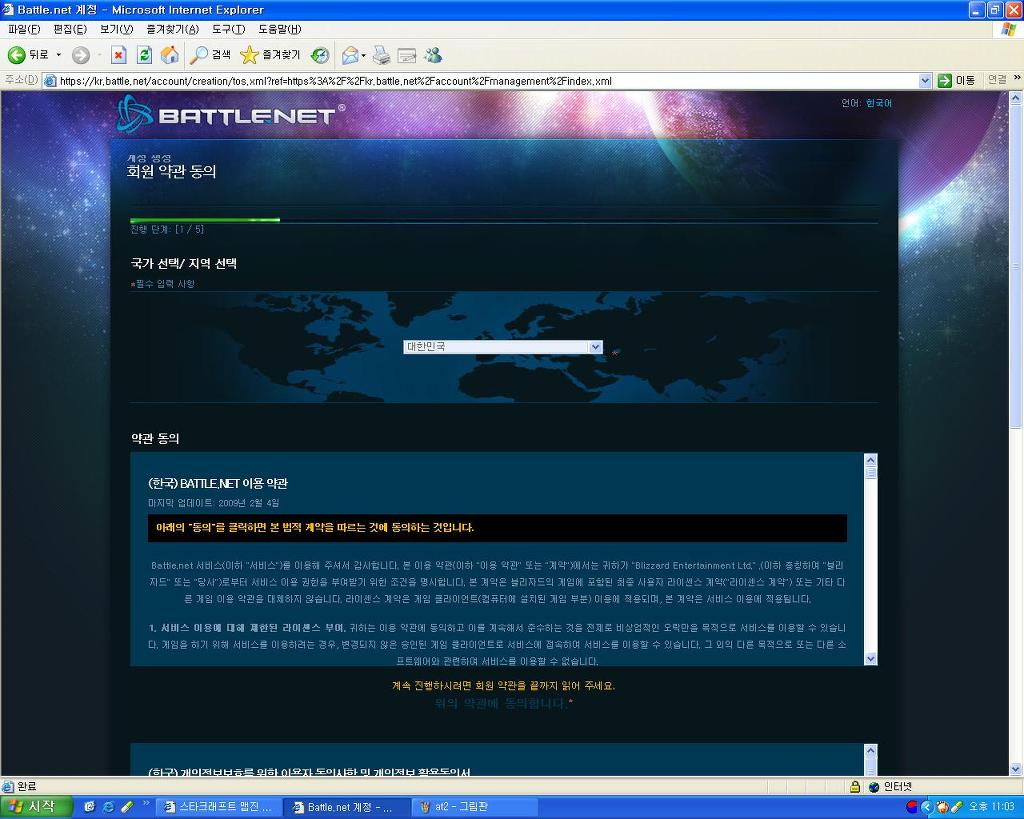Viewport: 1024px width, 819px height.
Task: Click the grey Forward arrow button
Action: click(x=80, y=55)
